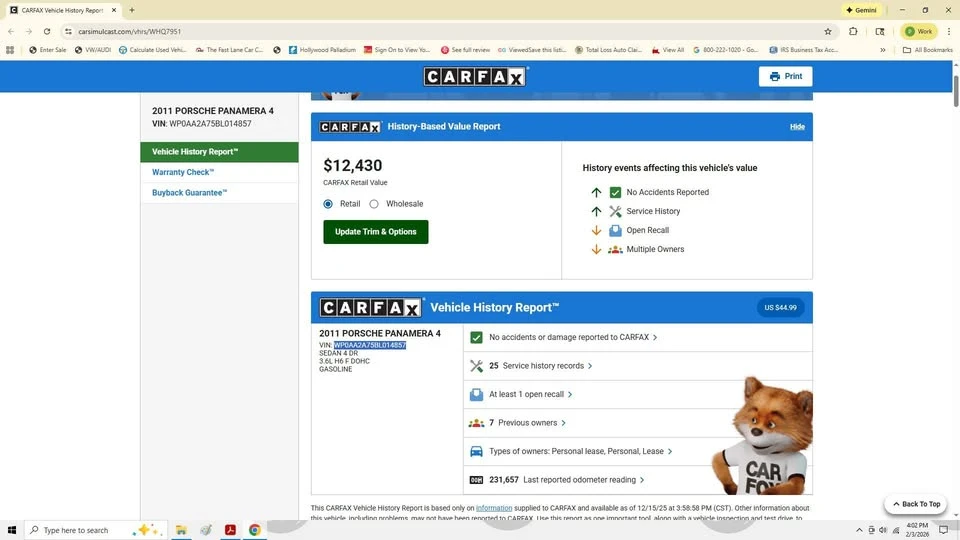The image size is (960, 540).
Task: Open the Gemini button in title bar
Action: point(861,10)
